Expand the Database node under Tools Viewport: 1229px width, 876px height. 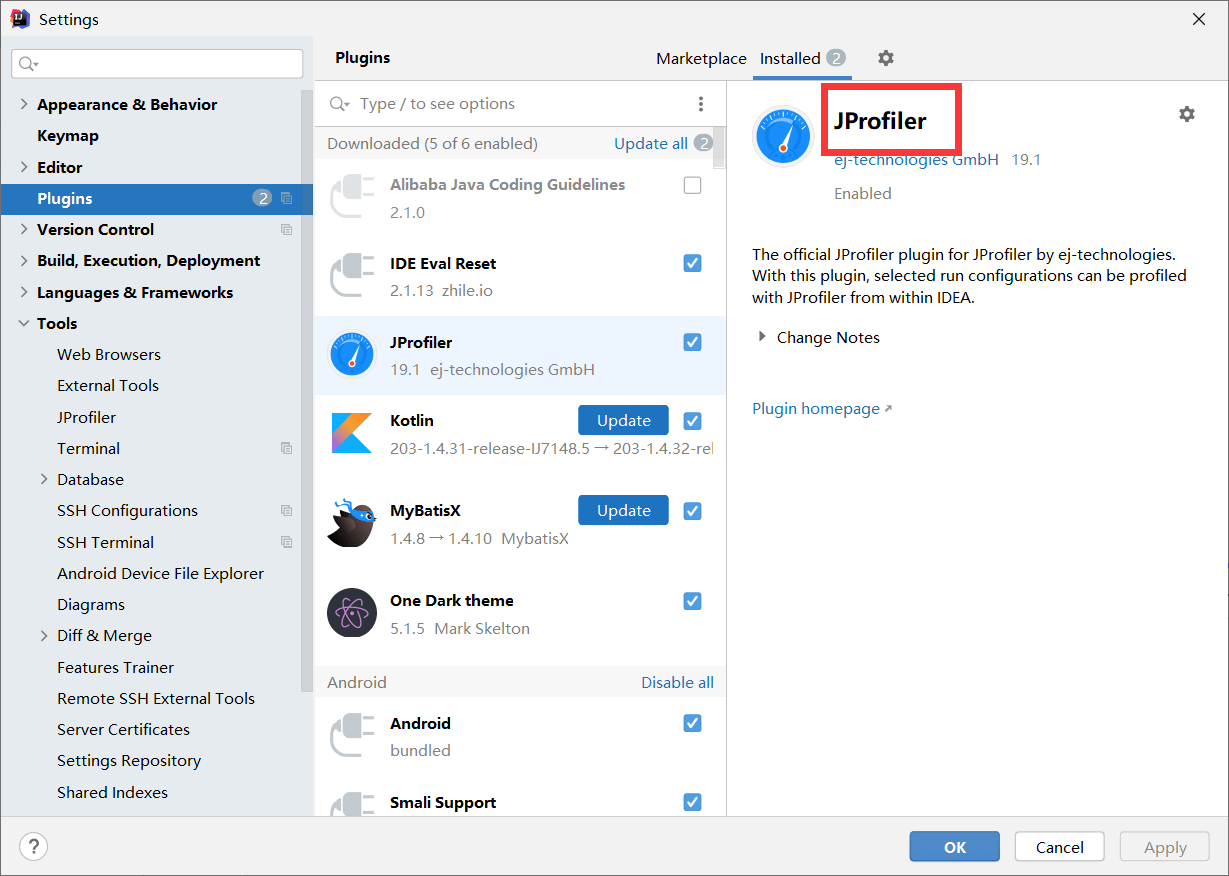(44, 479)
